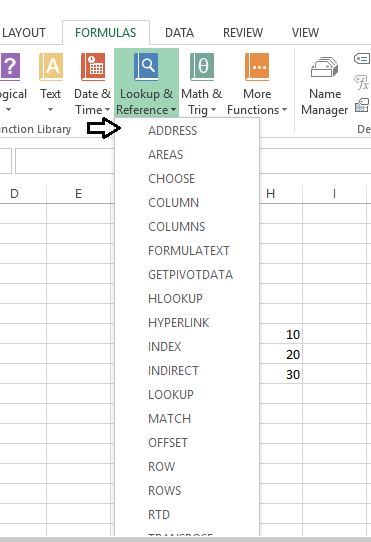Expand the Math & Trig dropdown arrow
The image size is (371, 542).
coord(213,110)
